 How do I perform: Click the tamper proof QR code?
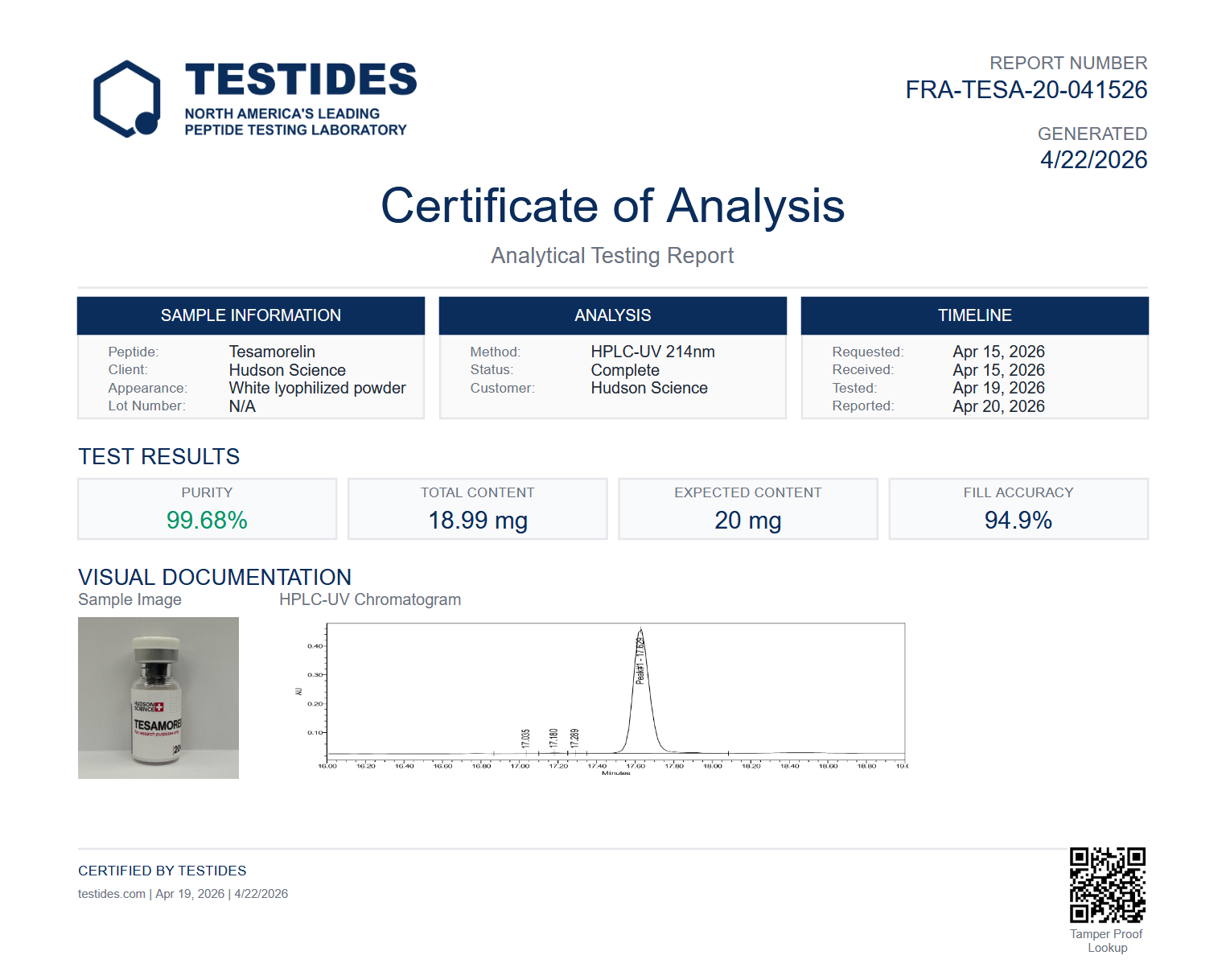(x=1107, y=884)
